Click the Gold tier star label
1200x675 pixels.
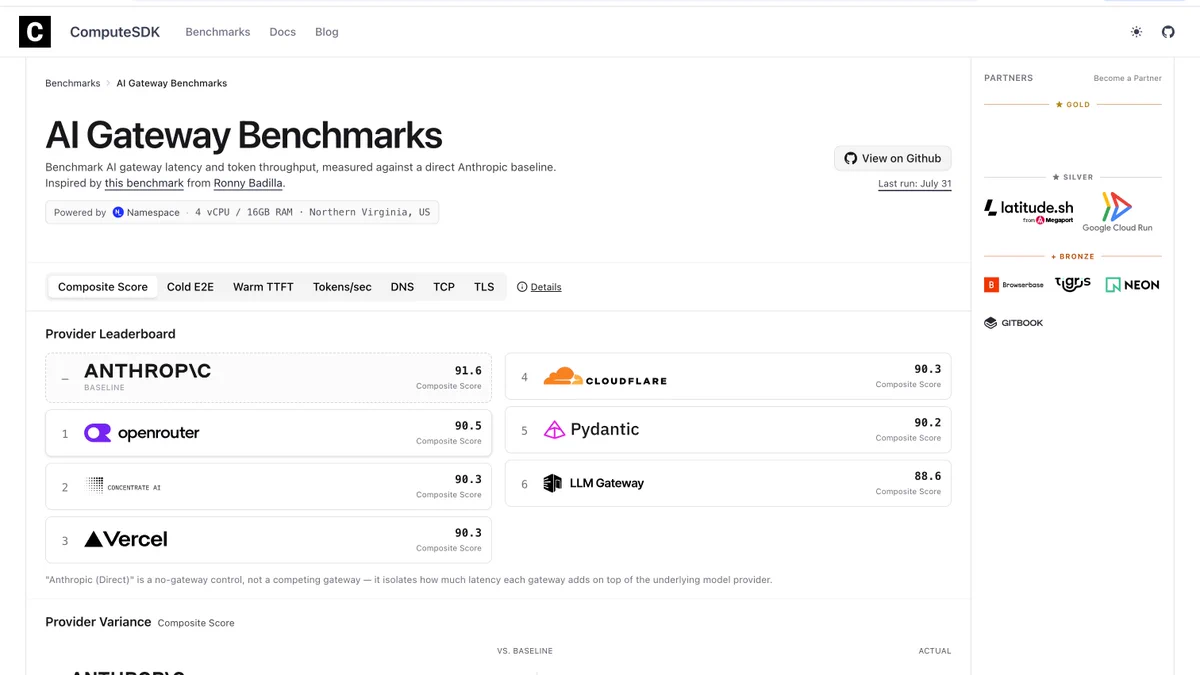click(x=1073, y=104)
